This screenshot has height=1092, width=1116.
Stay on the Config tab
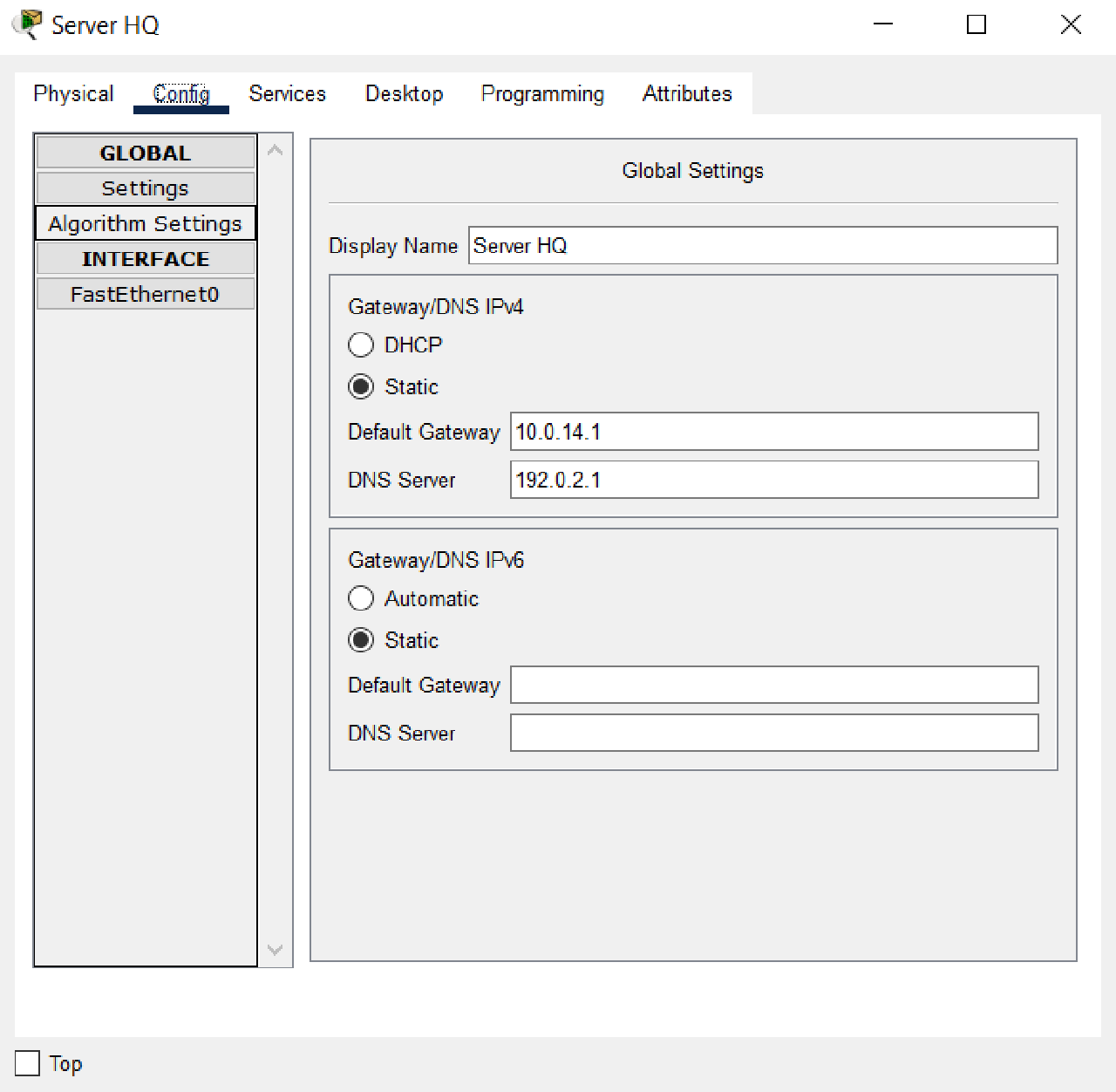(x=180, y=93)
